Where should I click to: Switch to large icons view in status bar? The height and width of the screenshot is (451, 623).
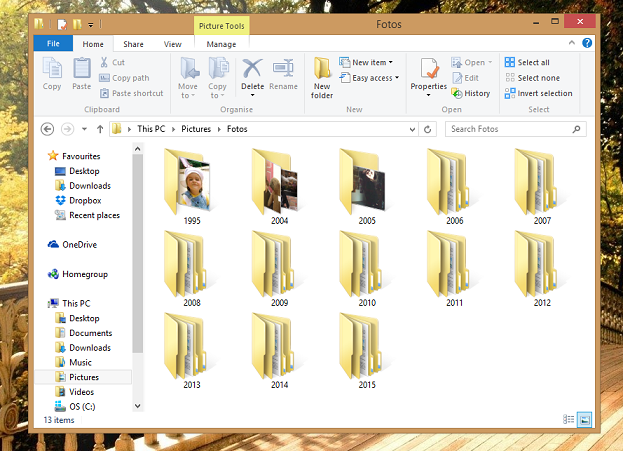[x=584, y=419]
